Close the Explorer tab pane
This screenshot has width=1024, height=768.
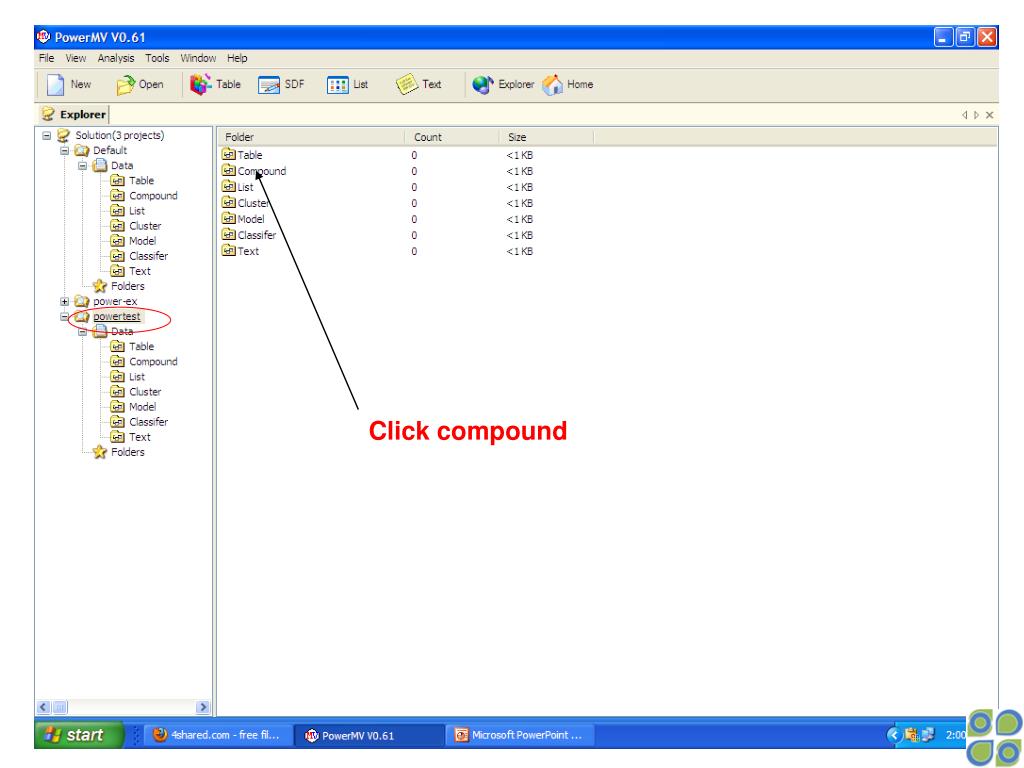(x=989, y=115)
